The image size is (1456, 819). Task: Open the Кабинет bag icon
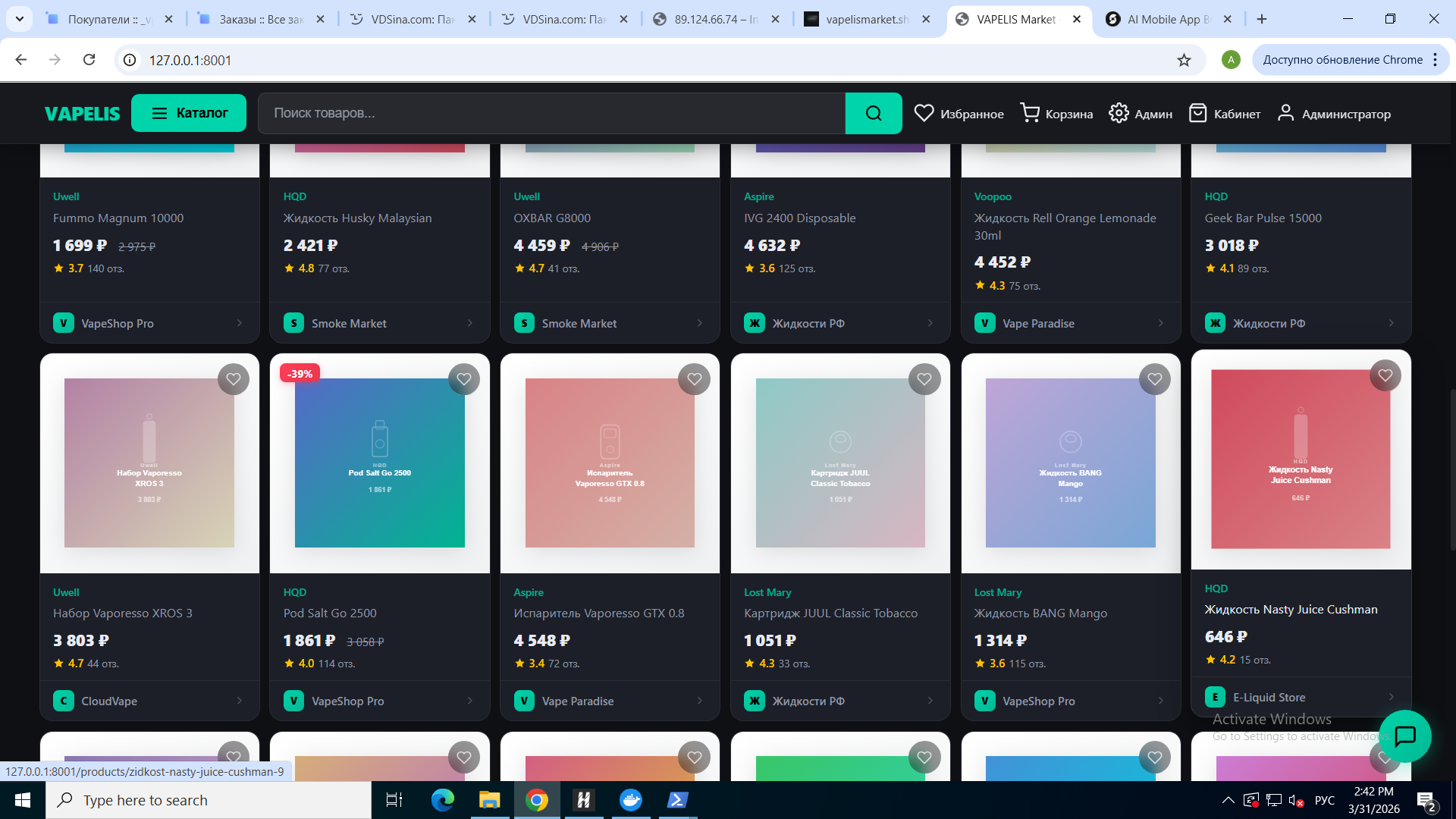pos(1197,113)
